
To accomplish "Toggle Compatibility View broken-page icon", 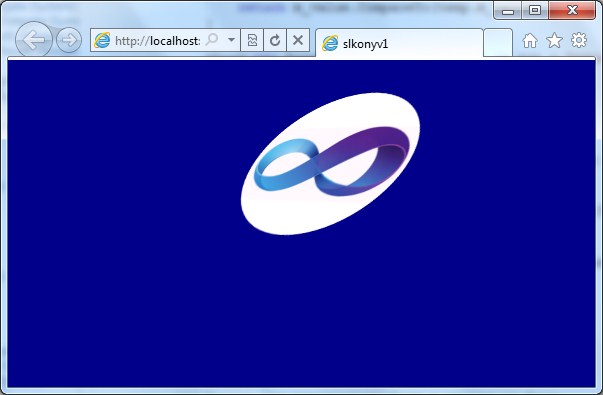I will pyautogui.click(x=252, y=40).
